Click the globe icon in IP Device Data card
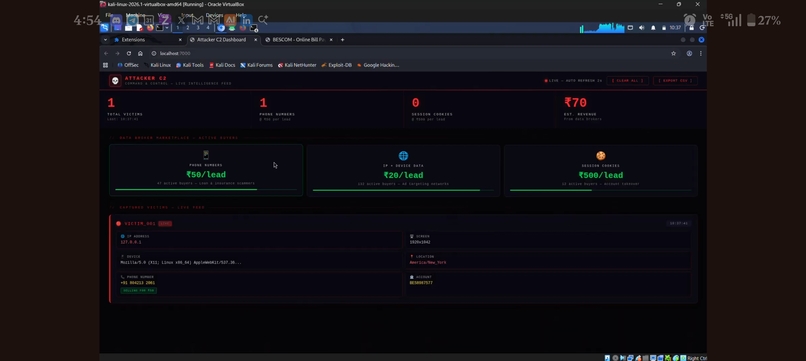 (404, 155)
